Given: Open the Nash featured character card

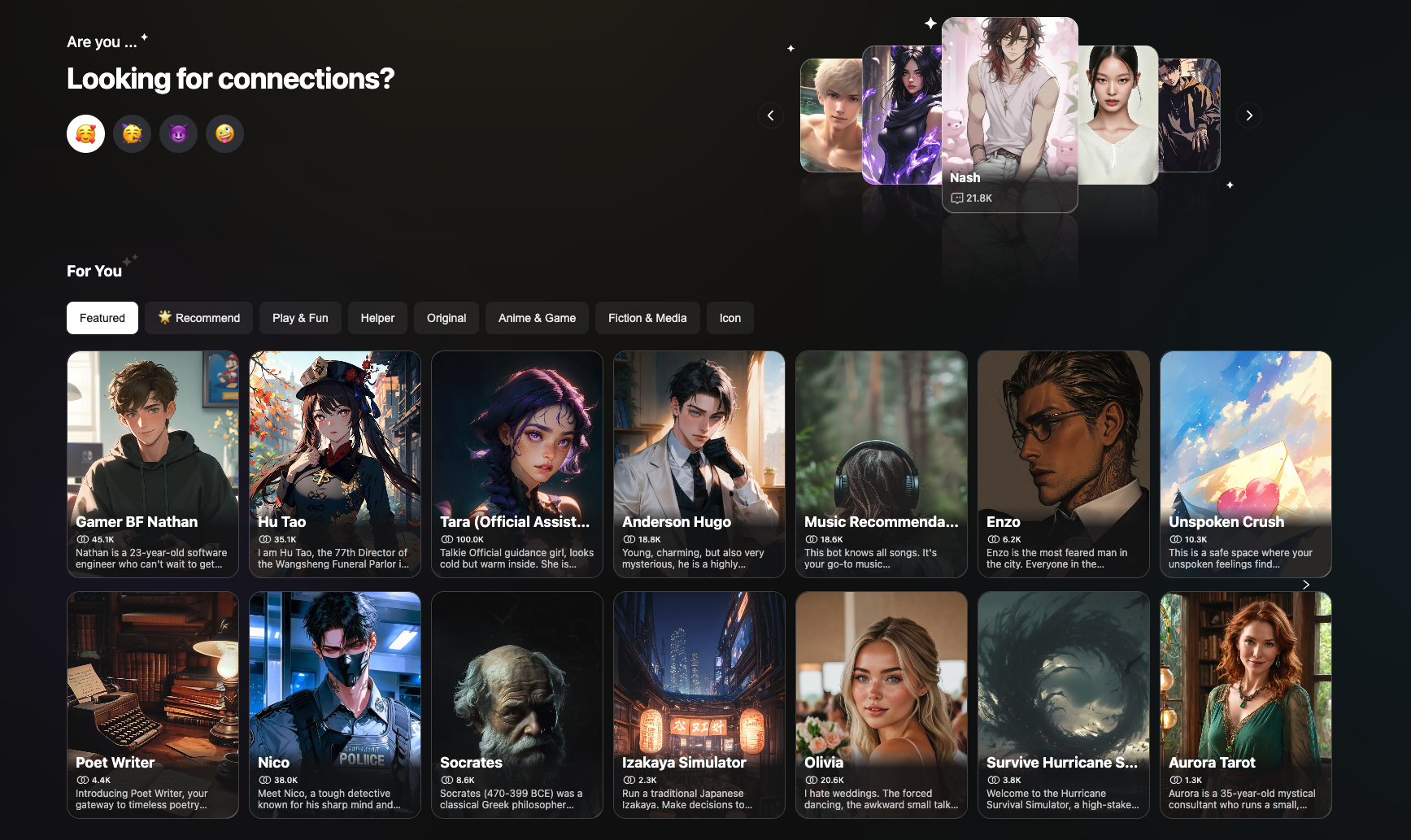Looking at the screenshot, I should click(x=1009, y=114).
